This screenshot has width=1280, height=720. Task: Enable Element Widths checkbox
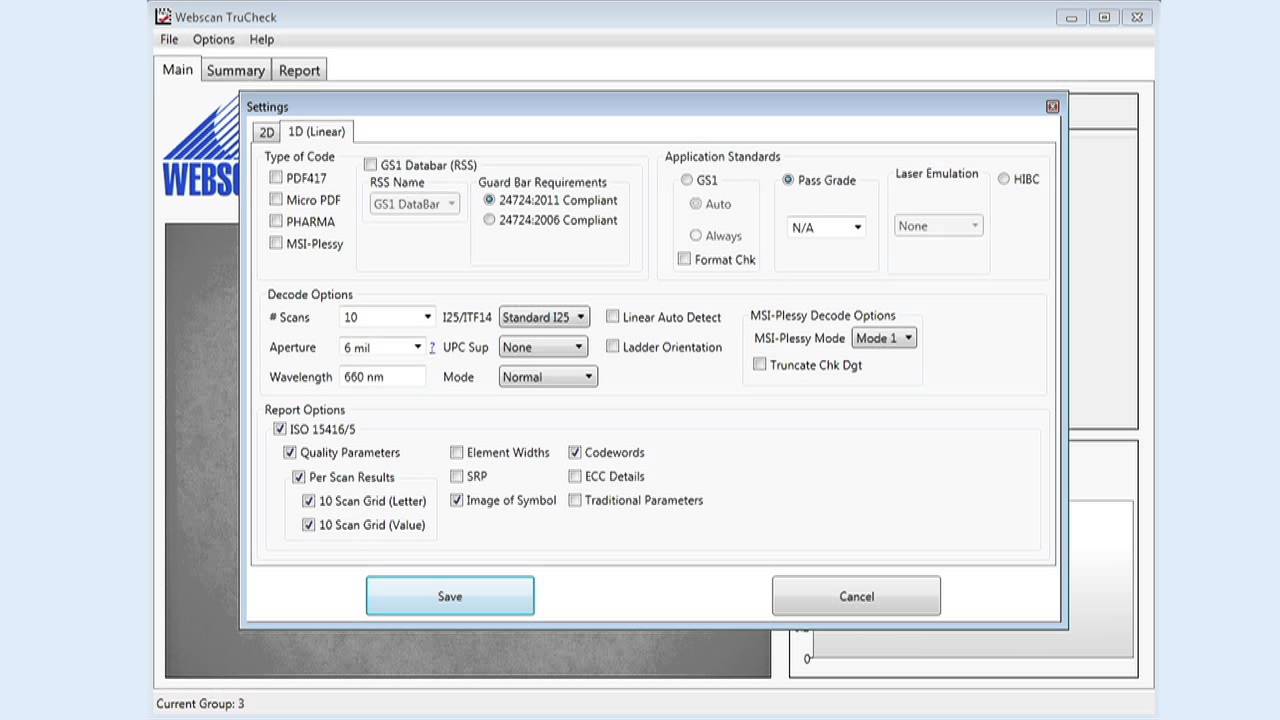[456, 453]
